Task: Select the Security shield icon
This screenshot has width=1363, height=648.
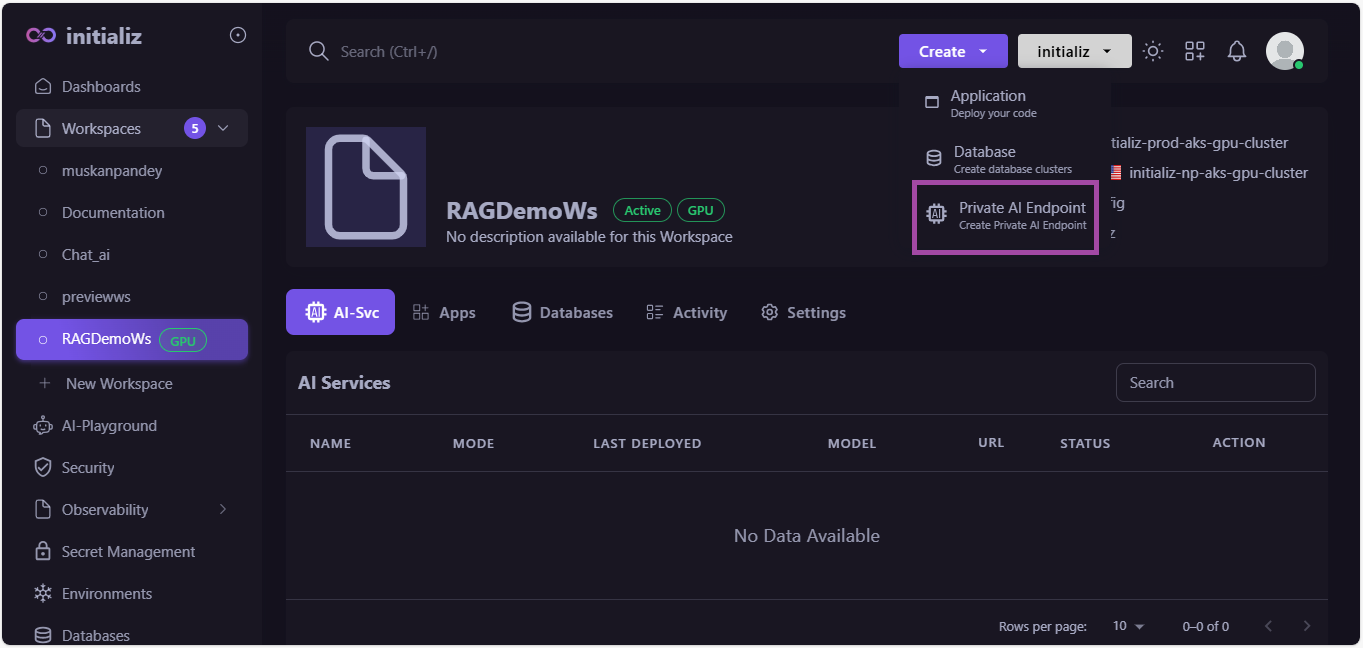Action: click(43, 467)
